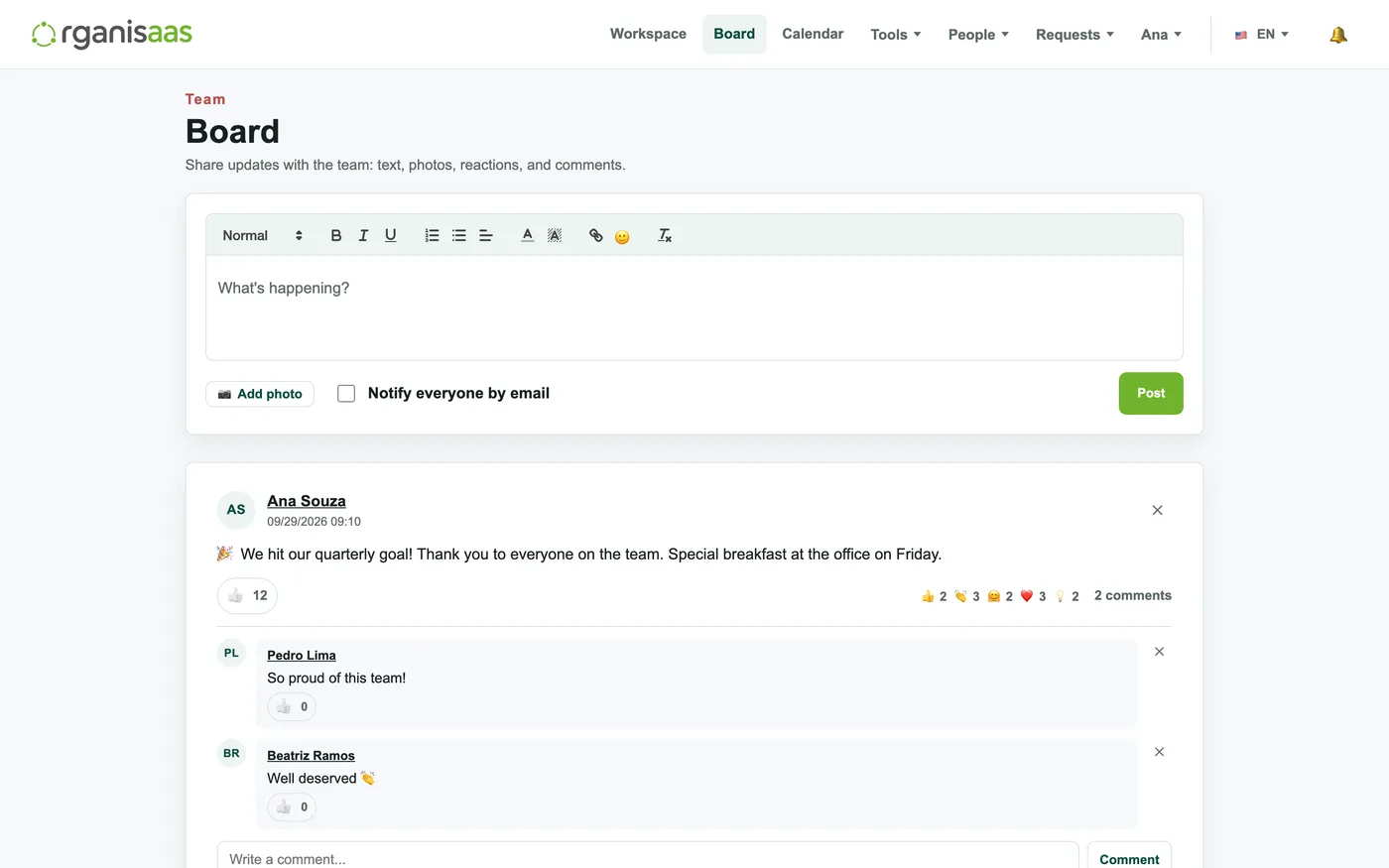Click Add photo button

pos(260,394)
